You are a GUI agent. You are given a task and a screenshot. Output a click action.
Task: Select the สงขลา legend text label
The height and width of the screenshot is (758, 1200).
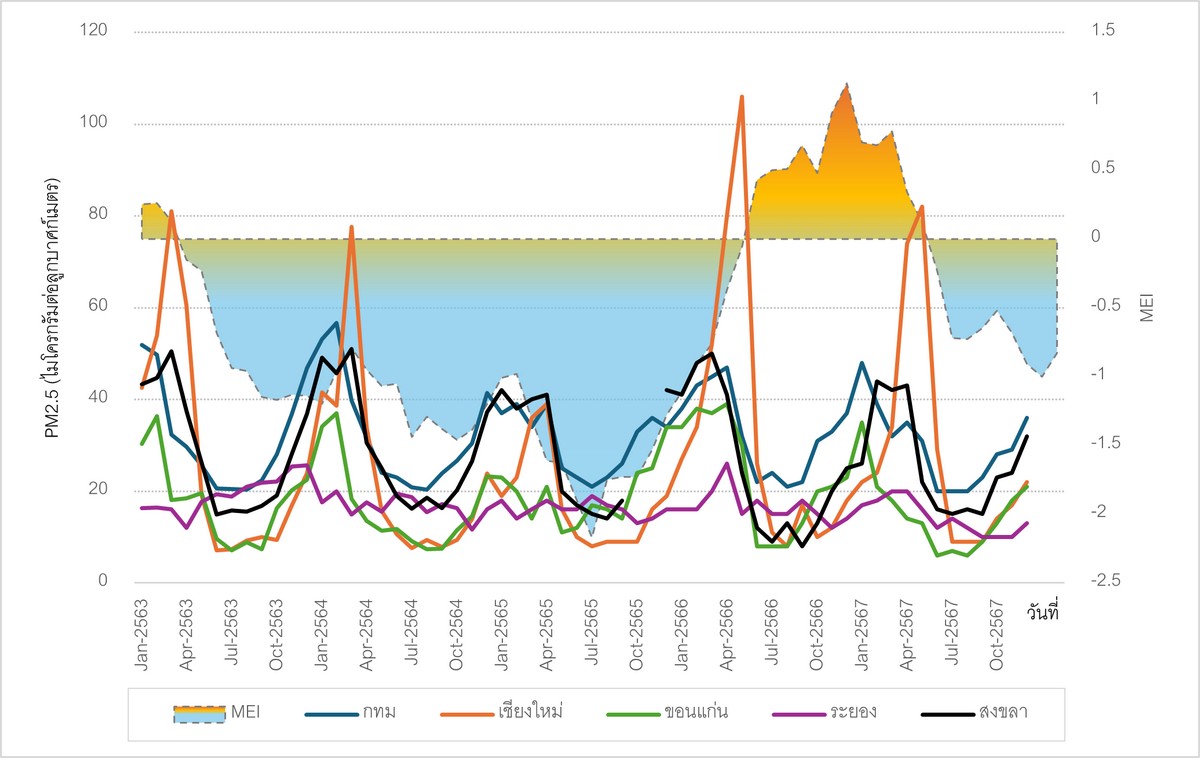(1006, 714)
